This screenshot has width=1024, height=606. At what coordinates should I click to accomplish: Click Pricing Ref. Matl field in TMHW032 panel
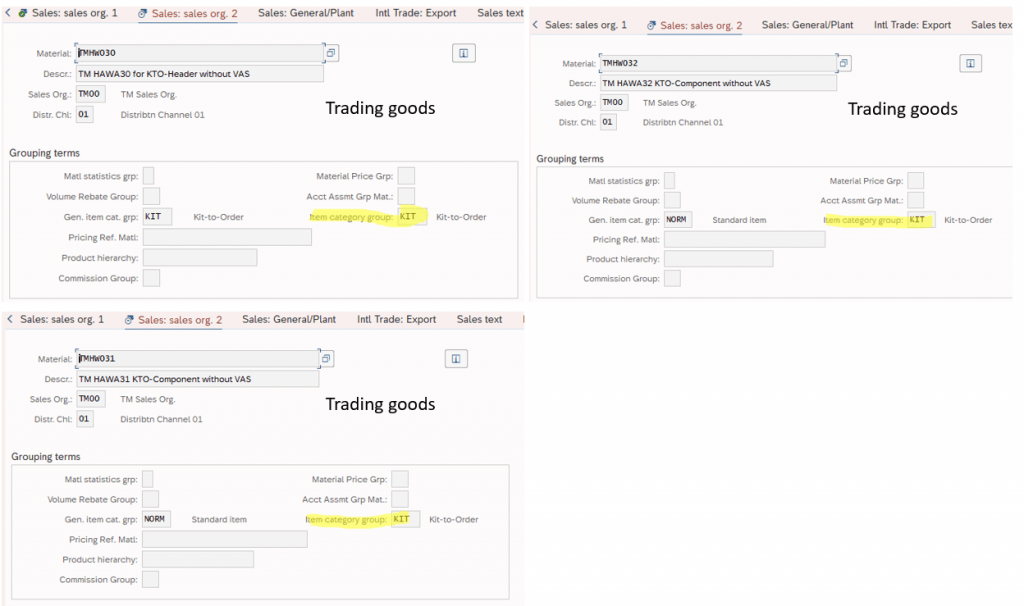click(744, 239)
